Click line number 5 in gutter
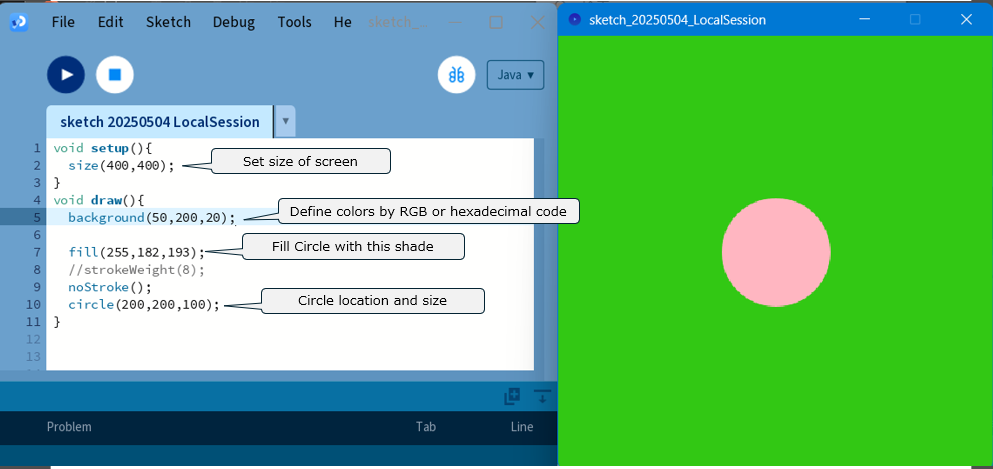Screen dimensions: 993x469 coord(37,218)
